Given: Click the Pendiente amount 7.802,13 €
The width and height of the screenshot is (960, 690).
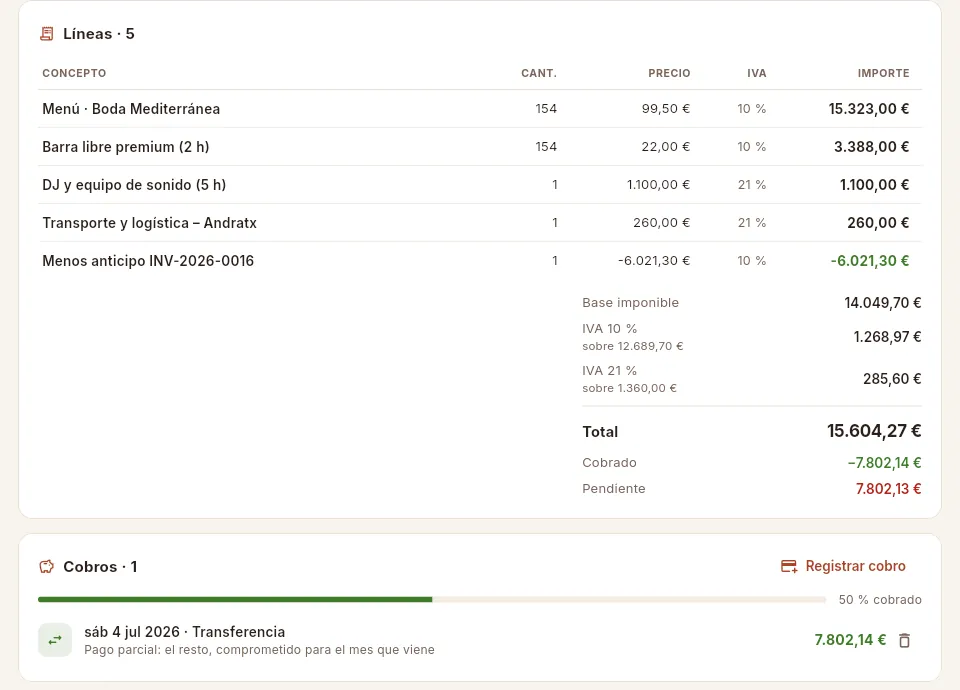Looking at the screenshot, I should point(888,489).
